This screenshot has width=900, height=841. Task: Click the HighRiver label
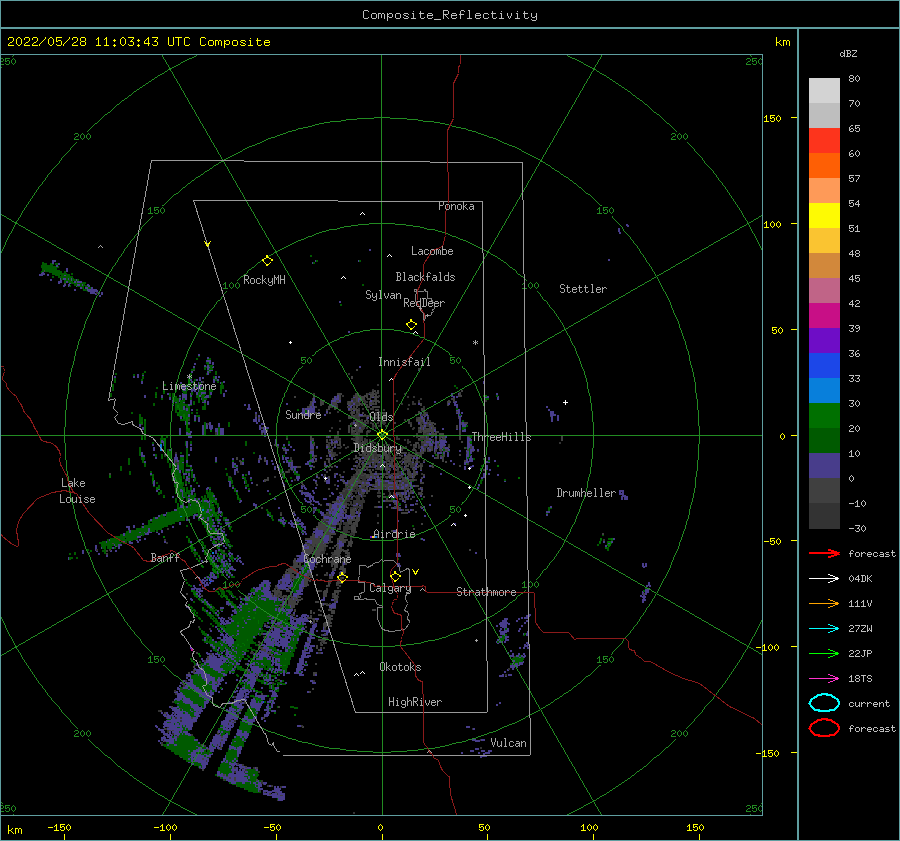(415, 702)
